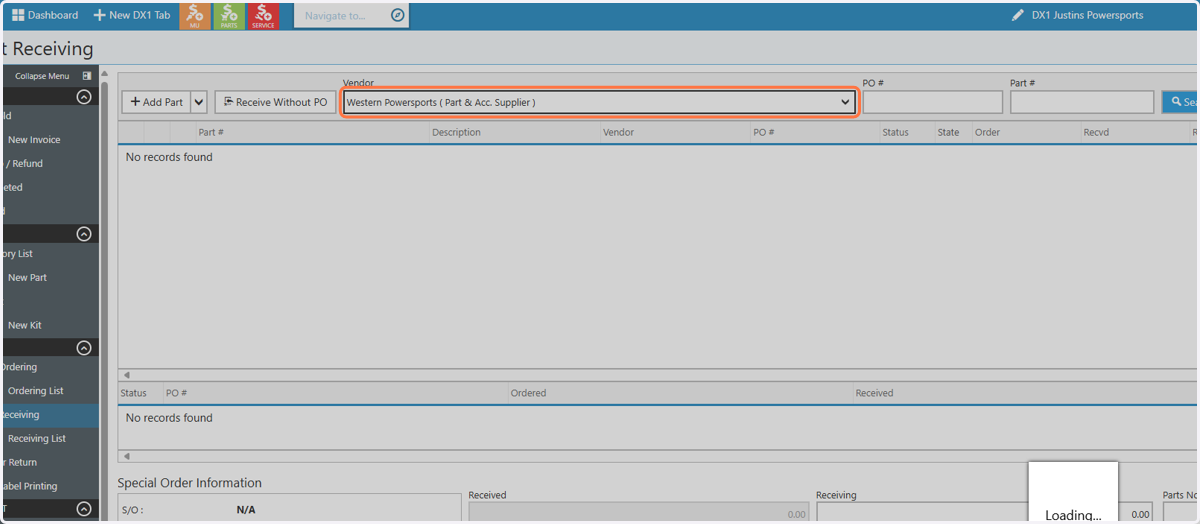
Task: Click into the Navigate to field
Action: pos(340,15)
